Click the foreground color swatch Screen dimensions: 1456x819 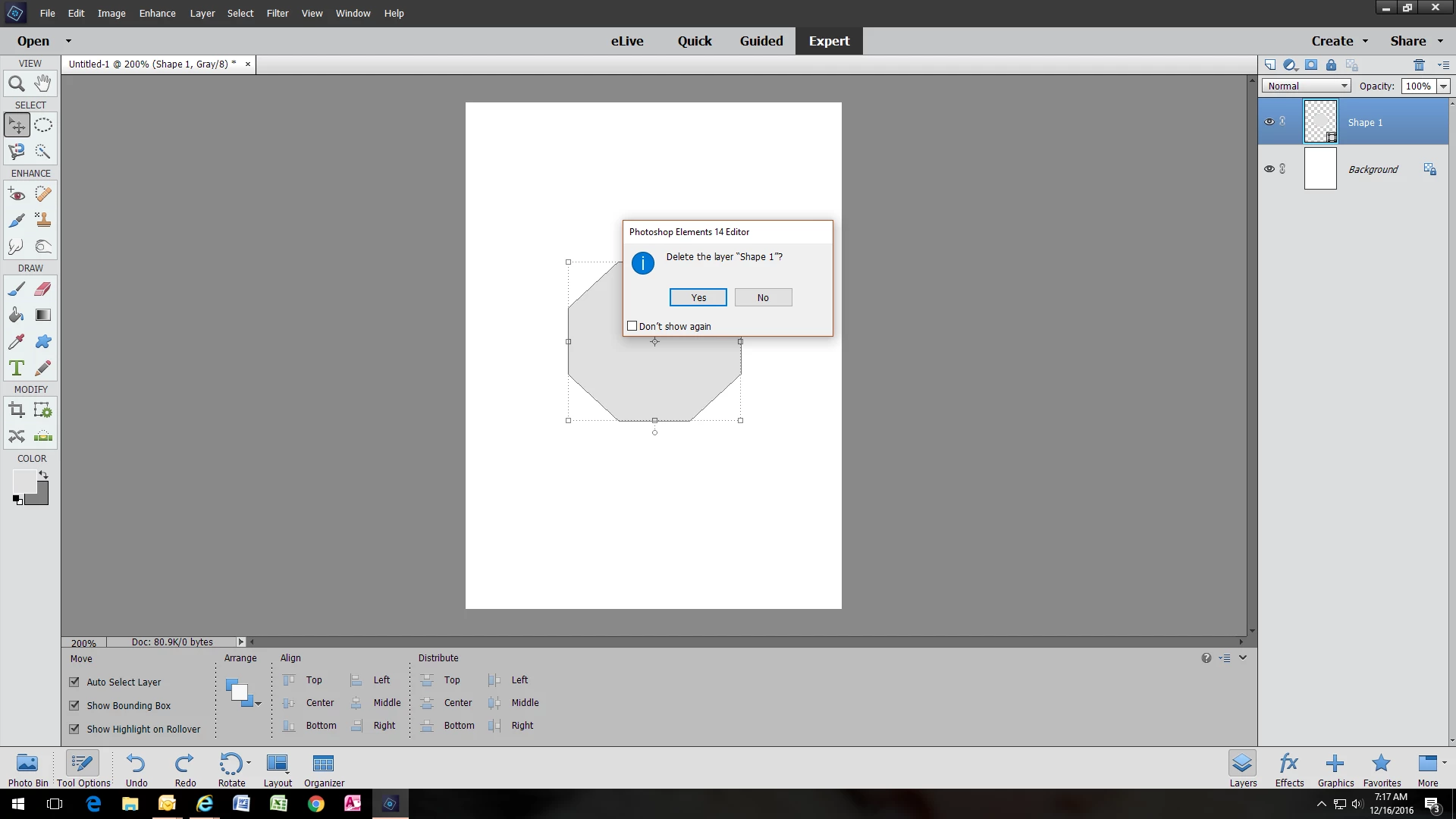click(24, 481)
